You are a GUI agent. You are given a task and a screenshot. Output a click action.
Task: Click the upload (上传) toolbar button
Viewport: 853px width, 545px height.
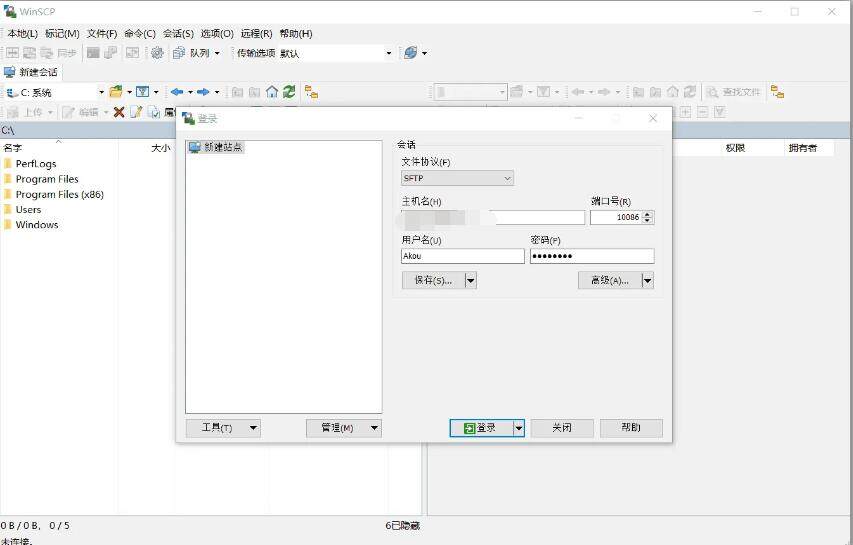(x=26, y=112)
